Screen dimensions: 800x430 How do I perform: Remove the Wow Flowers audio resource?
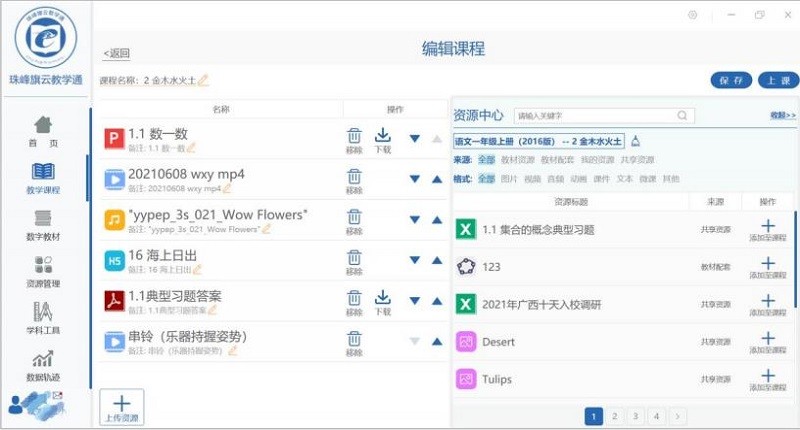coord(354,222)
